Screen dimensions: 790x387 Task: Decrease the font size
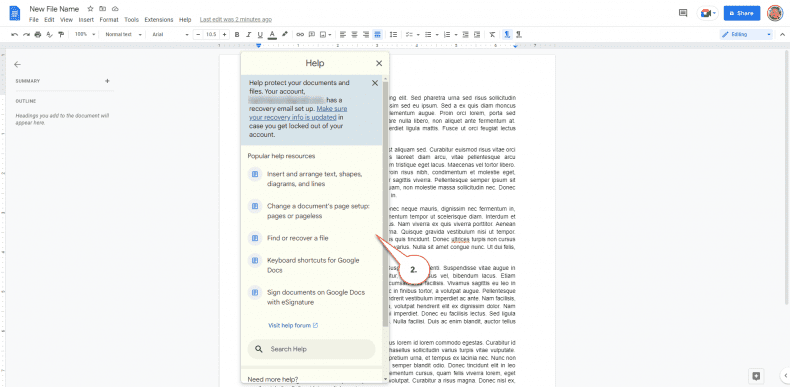(x=199, y=35)
